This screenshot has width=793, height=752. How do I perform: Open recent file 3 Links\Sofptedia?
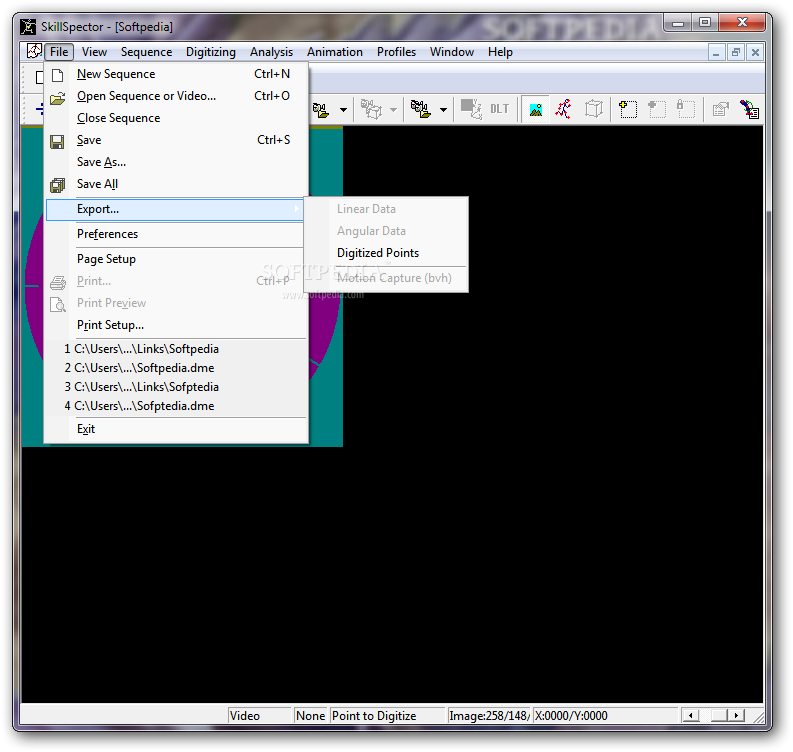coord(176,387)
